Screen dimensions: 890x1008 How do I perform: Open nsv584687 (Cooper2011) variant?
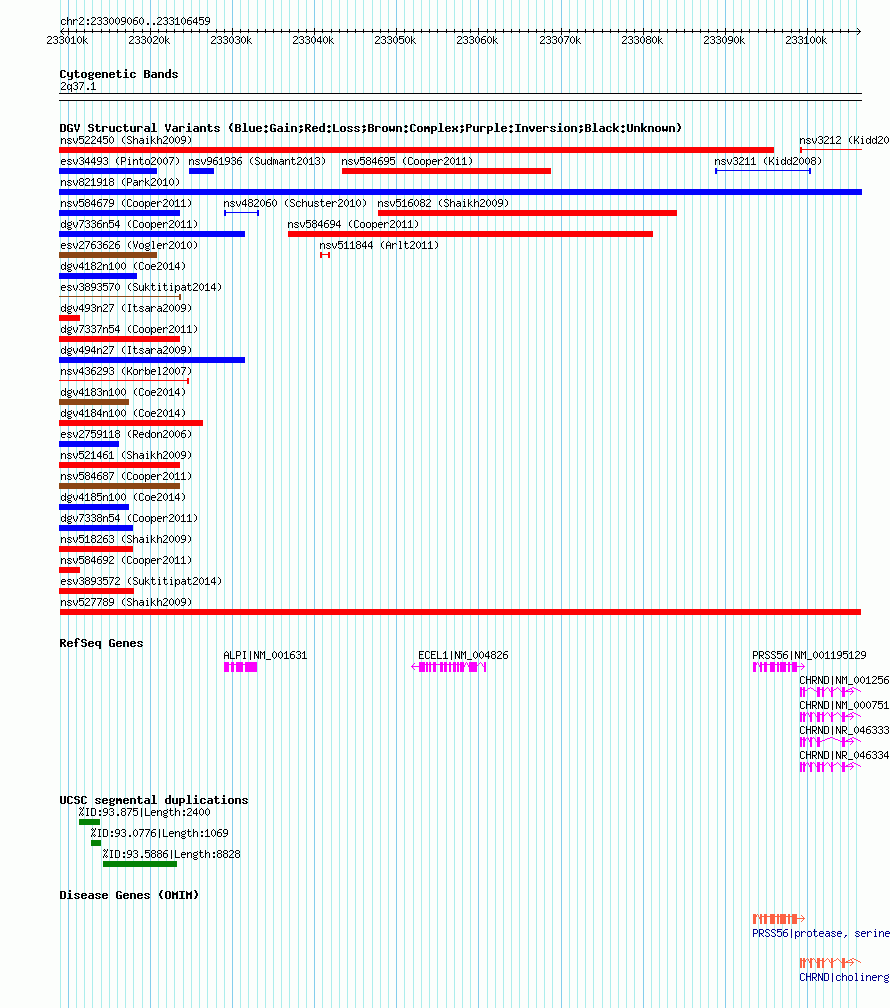click(126, 476)
